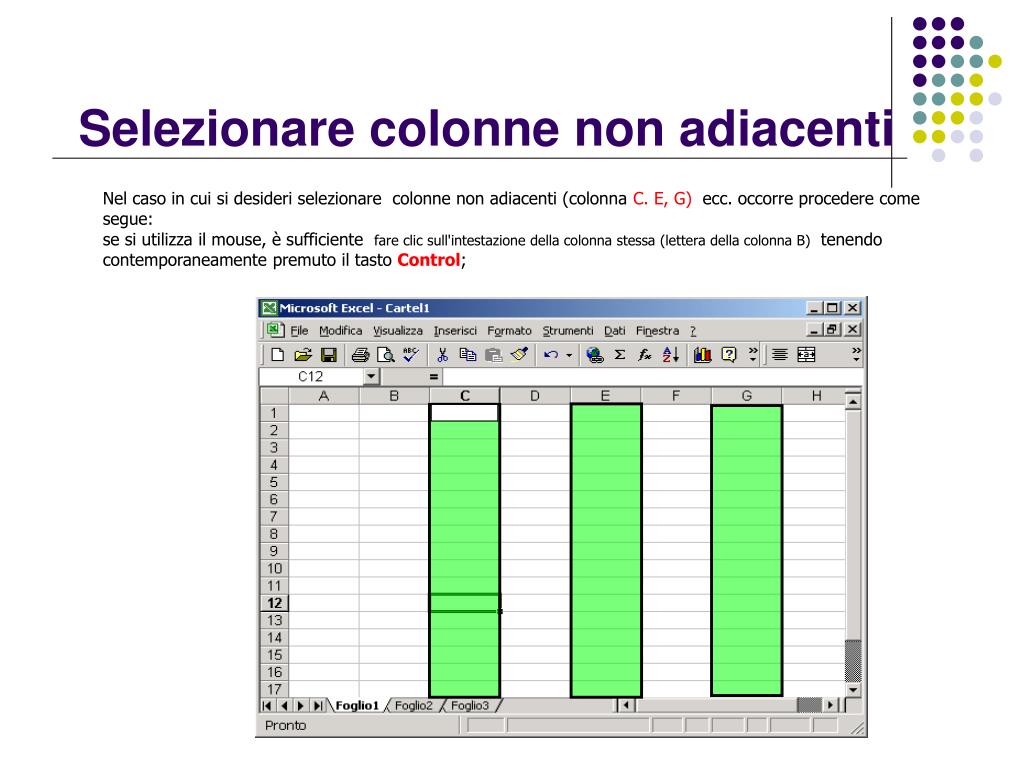
Task: Open the Strumenti menu
Action: [x=568, y=330]
